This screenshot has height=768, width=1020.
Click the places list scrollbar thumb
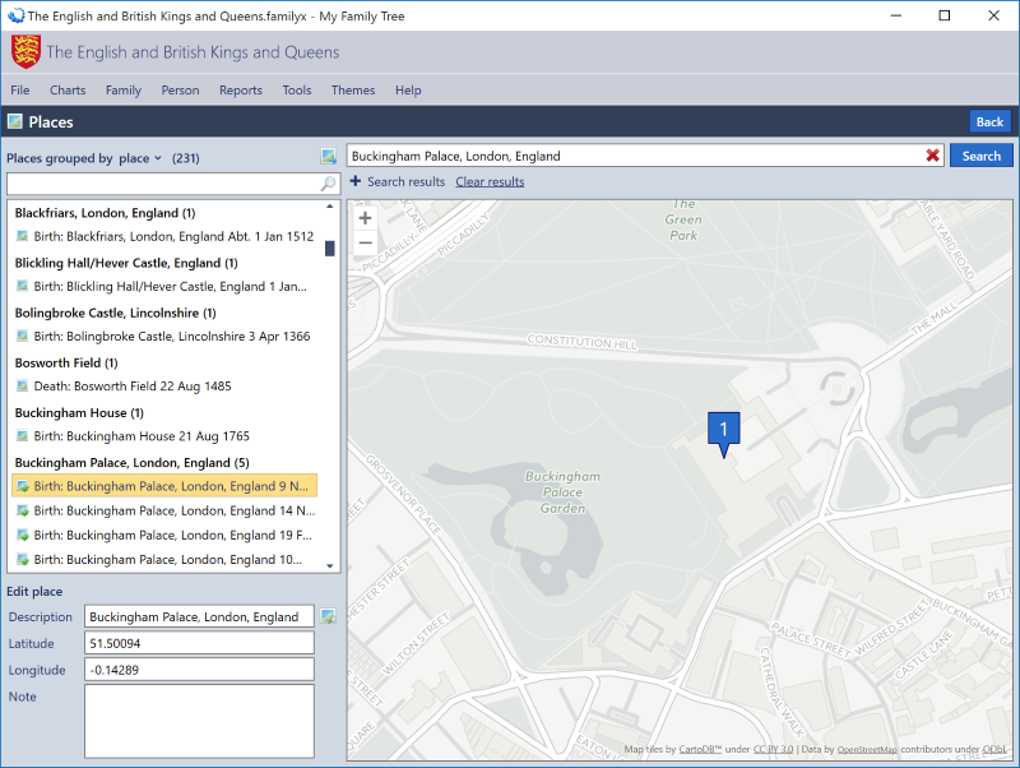click(x=330, y=248)
